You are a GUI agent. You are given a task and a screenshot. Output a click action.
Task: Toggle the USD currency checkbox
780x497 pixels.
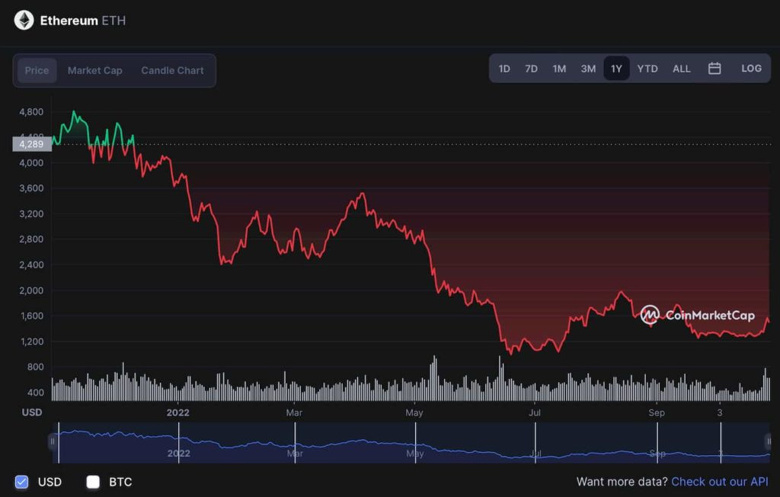coord(22,482)
